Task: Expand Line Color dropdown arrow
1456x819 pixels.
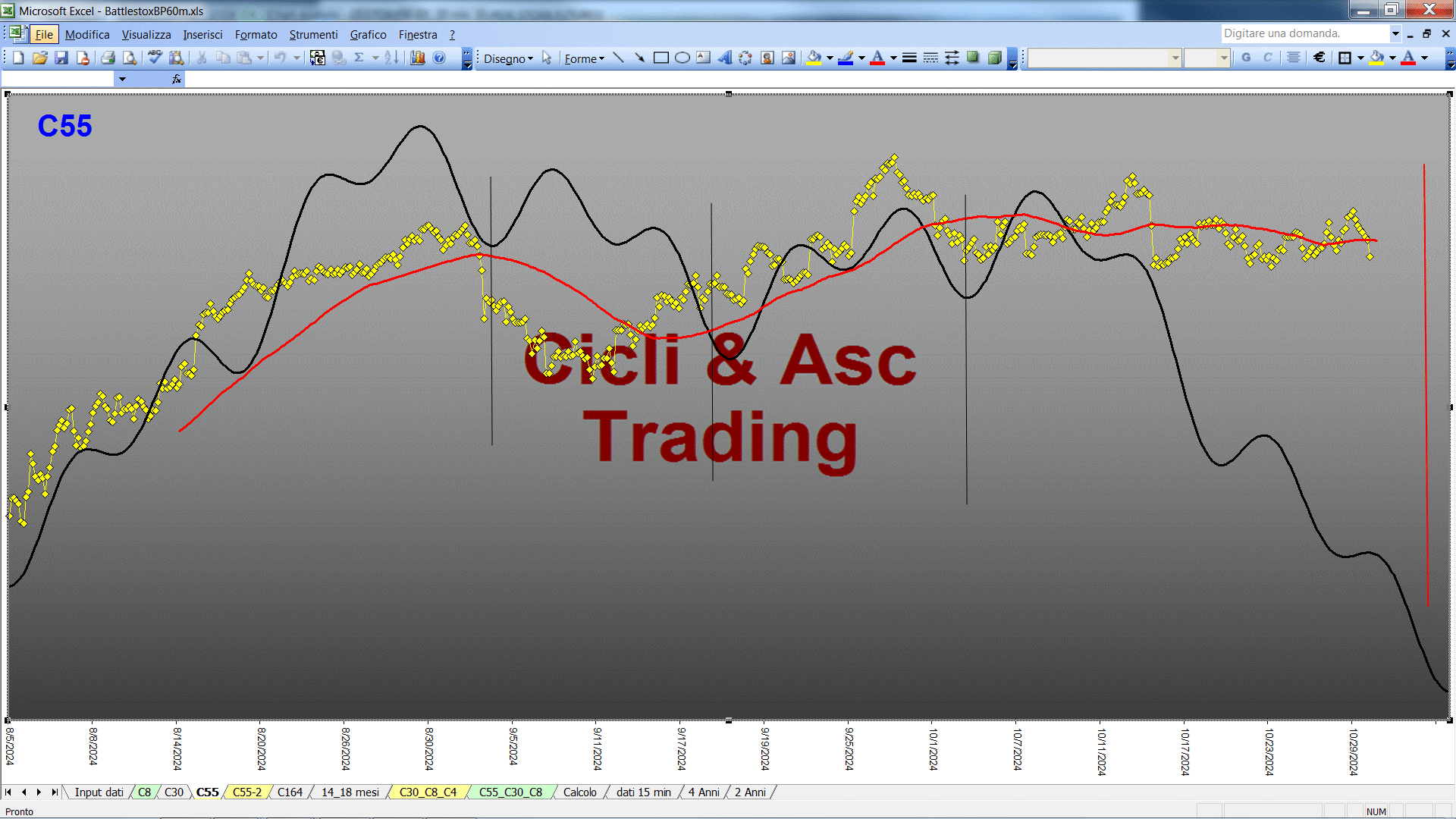Action: [861, 58]
